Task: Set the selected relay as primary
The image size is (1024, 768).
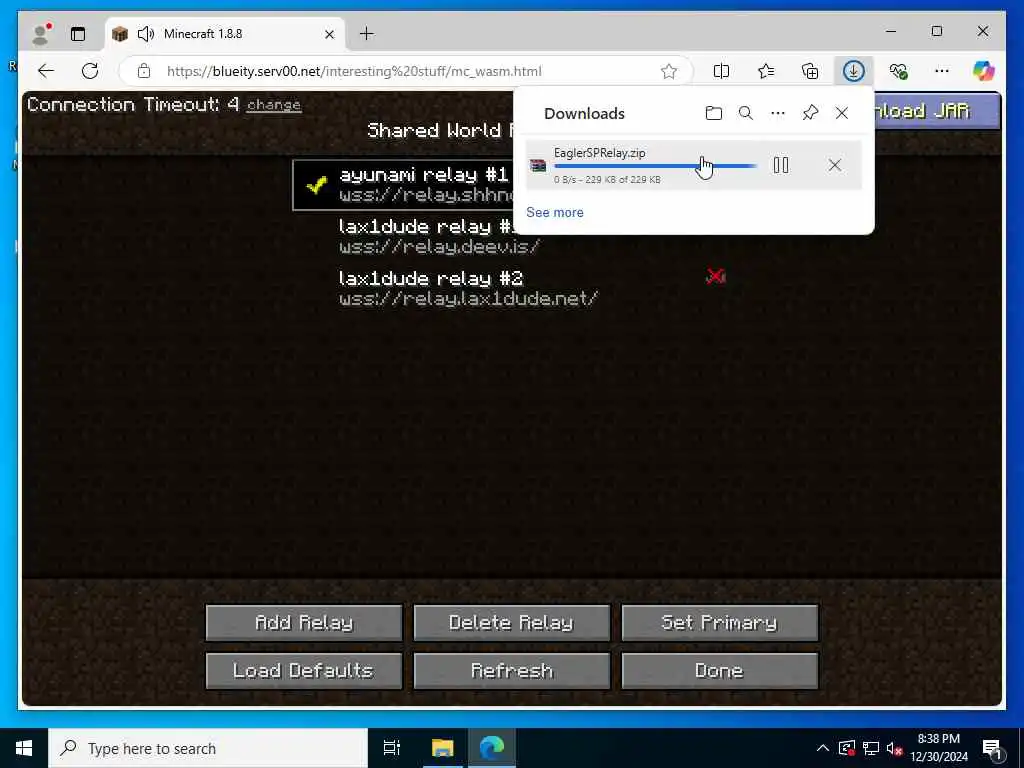Action: tap(720, 622)
